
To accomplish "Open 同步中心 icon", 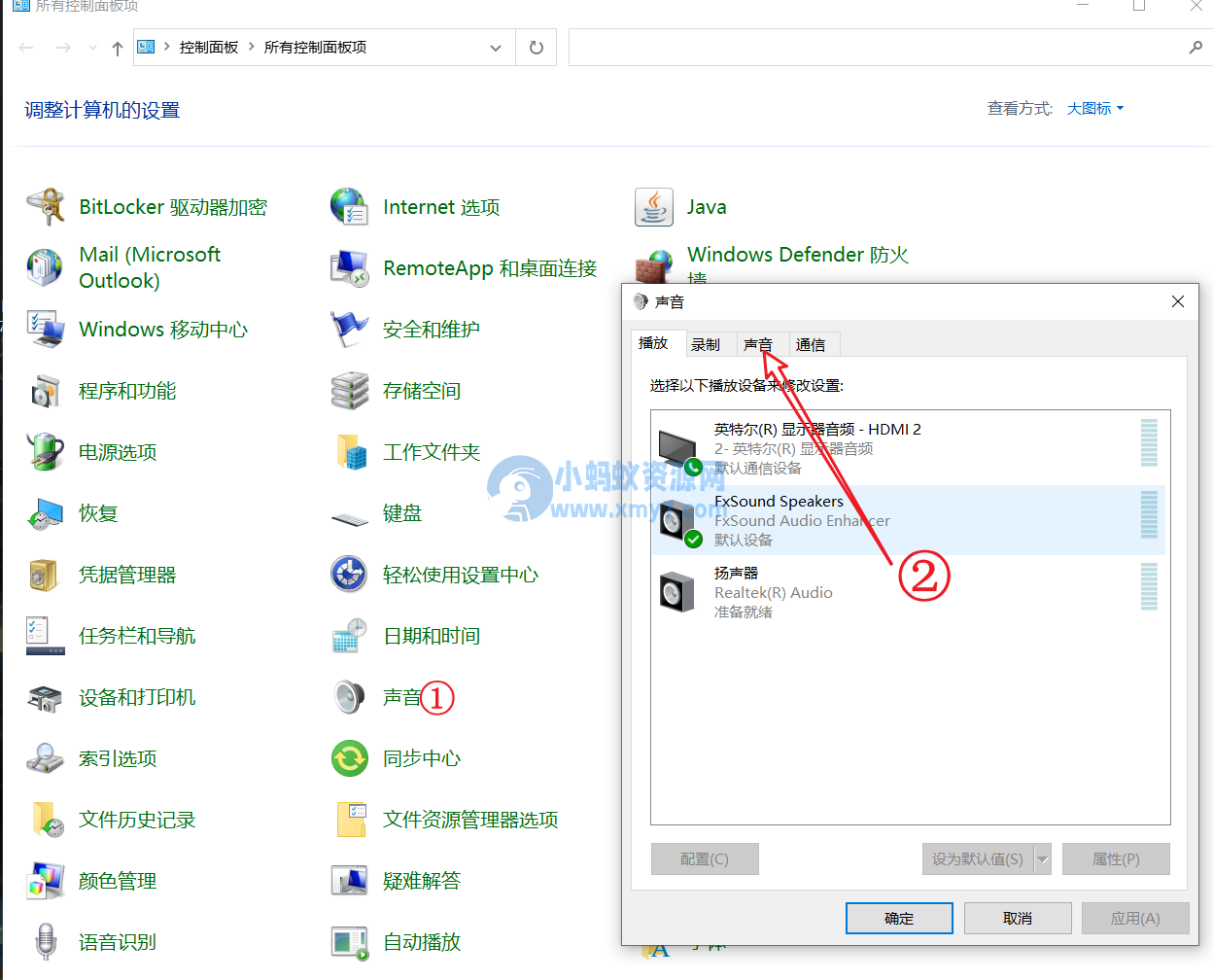I will (x=350, y=758).
